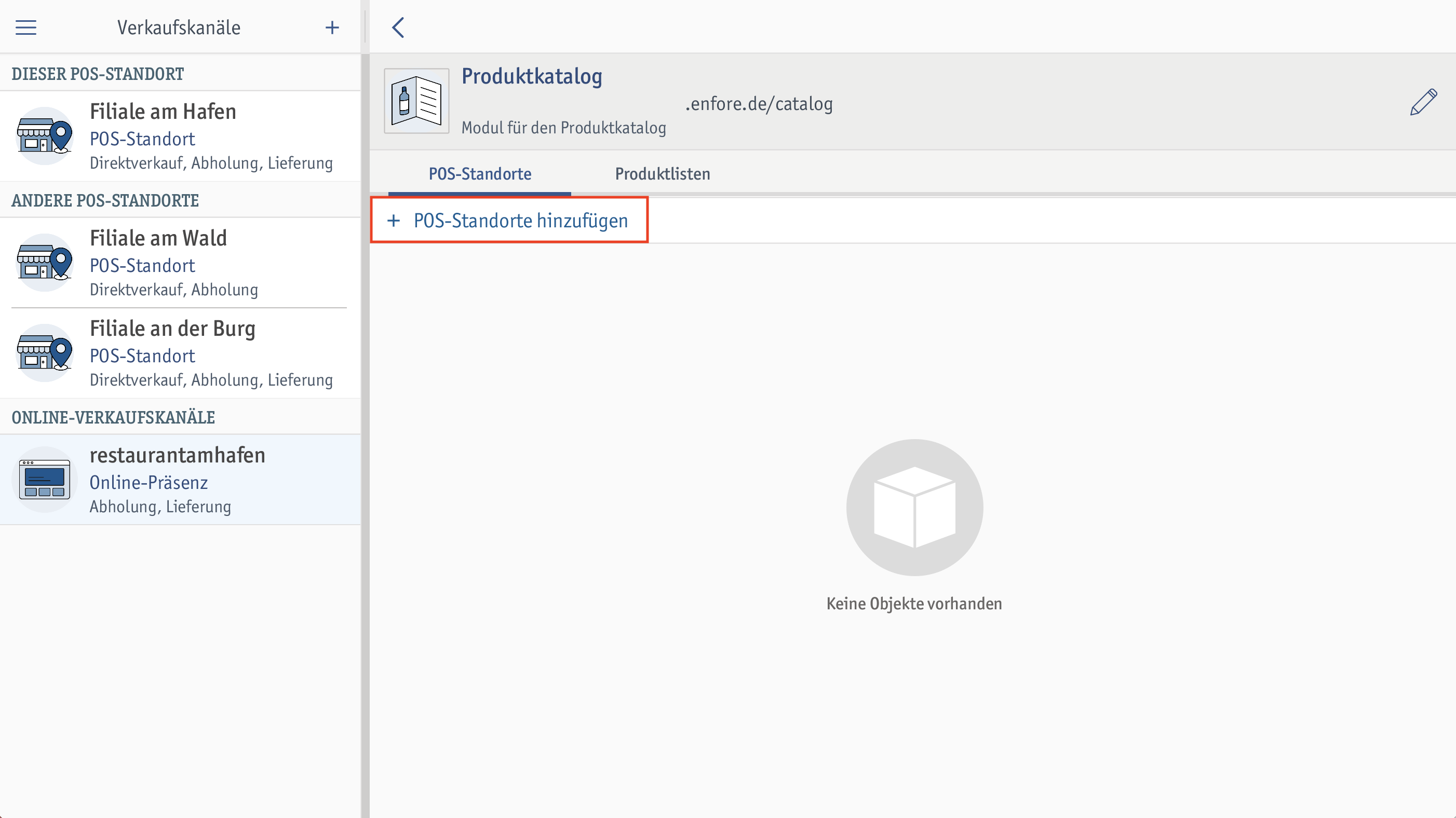This screenshot has width=1456, height=818.
Task: Click Abholung, Lieferung text under restaurantamhafen
Action: pos(160,506)
